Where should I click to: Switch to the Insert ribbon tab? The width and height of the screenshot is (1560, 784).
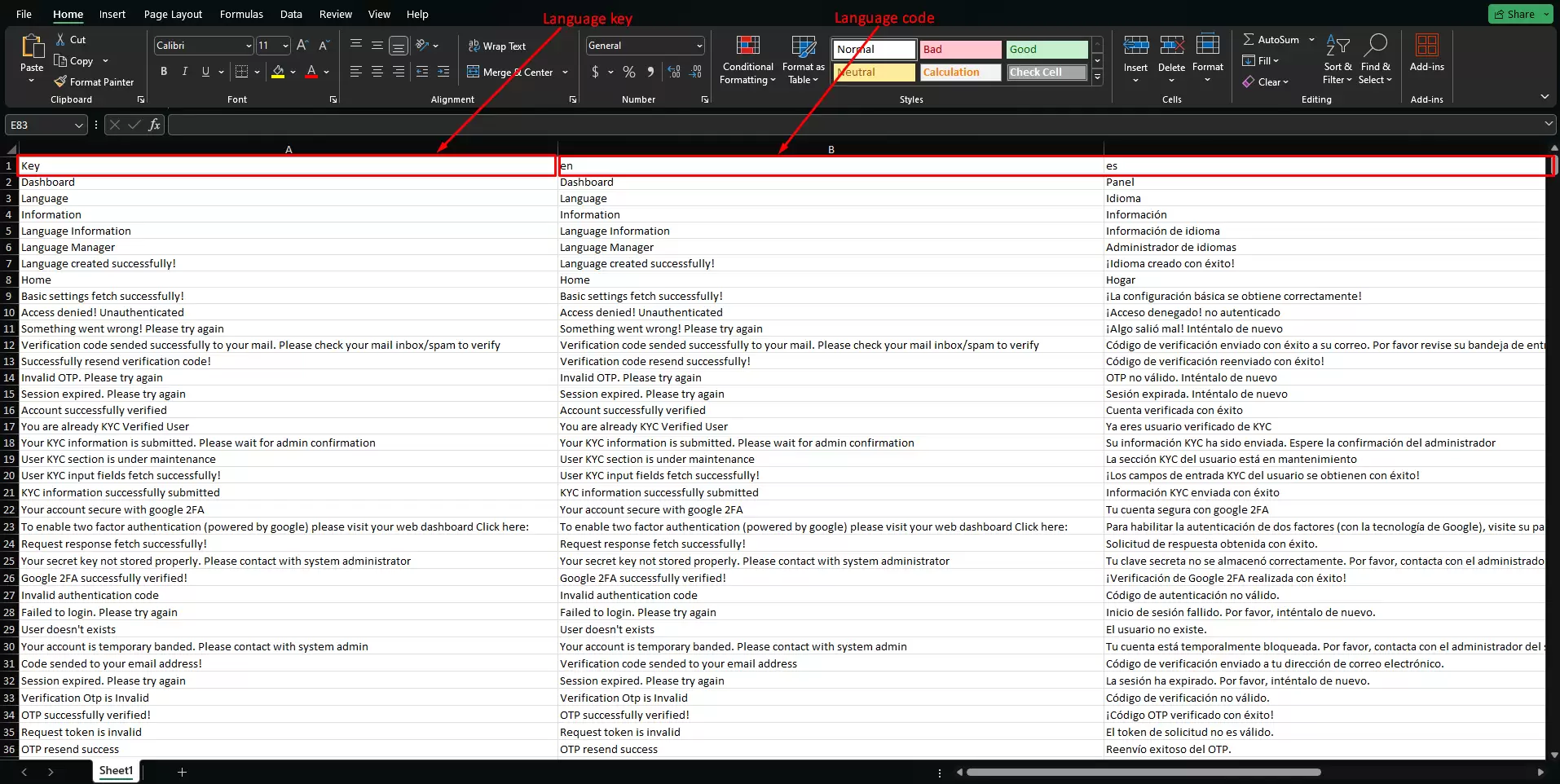coord(112,14)
